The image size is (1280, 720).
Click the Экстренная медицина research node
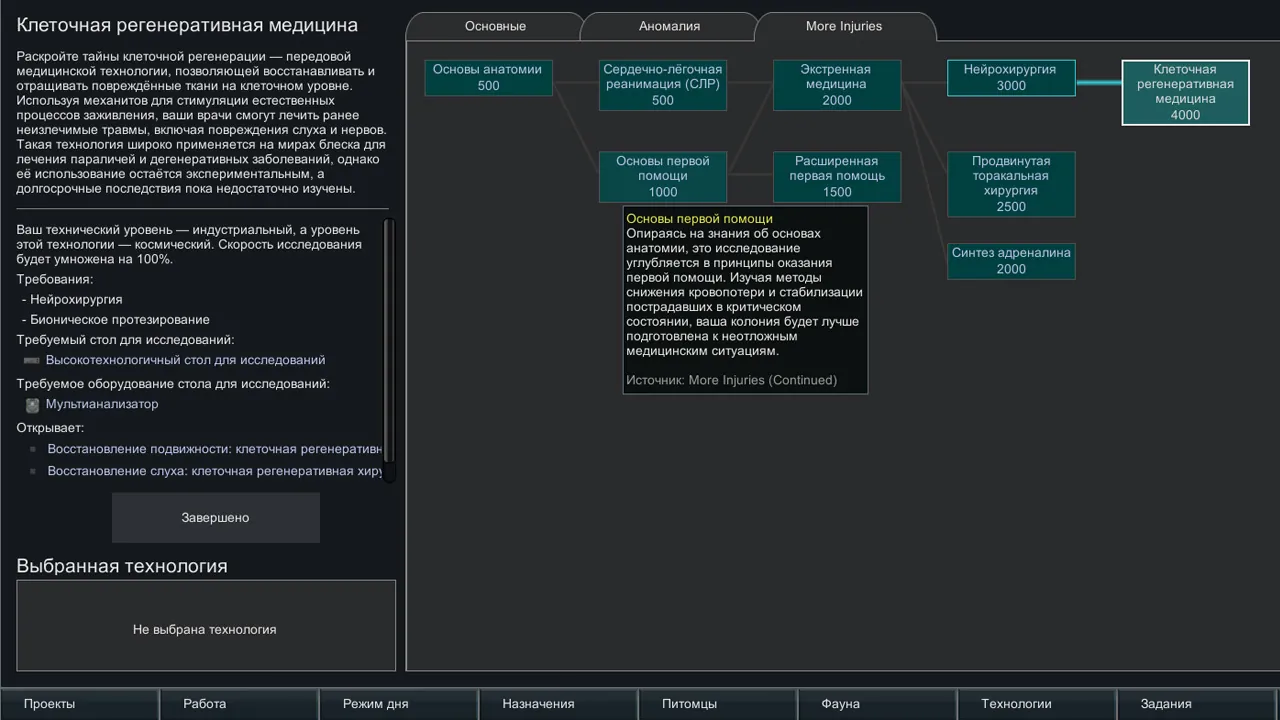(836, 85)
